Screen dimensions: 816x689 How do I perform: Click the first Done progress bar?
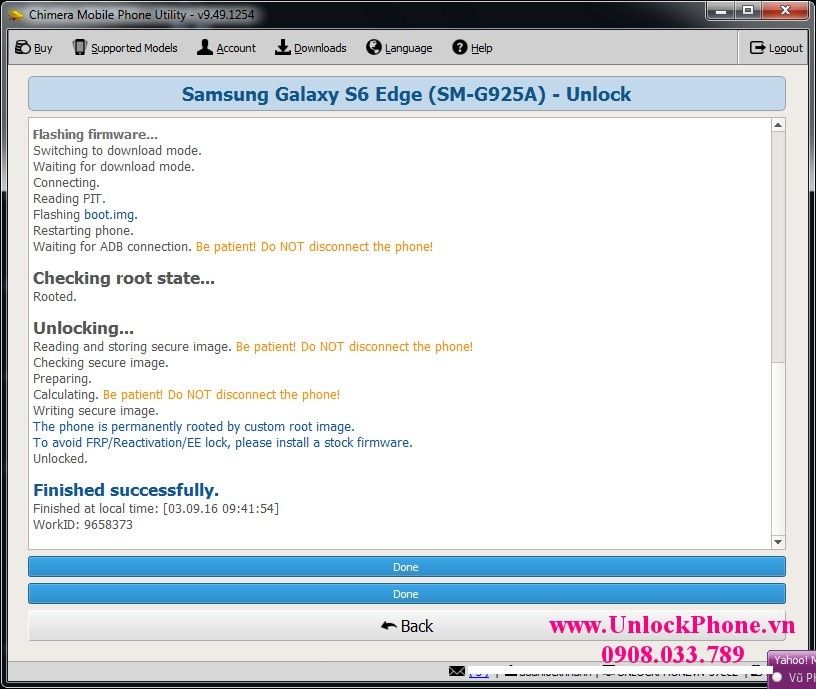pyautogui.click(x=406, y=567)
